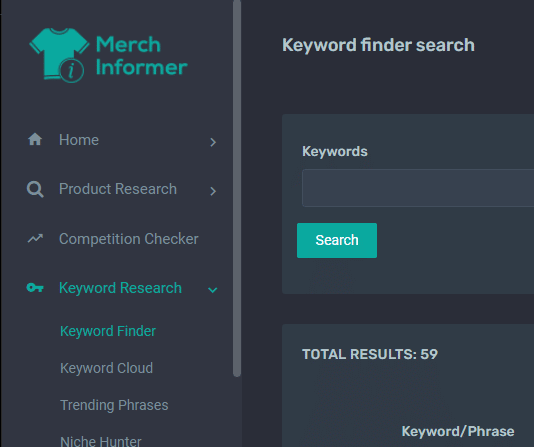Open the Home menu item
Image resolution: width=534 pixels, height=447 pixels.
tap(79, 140)
